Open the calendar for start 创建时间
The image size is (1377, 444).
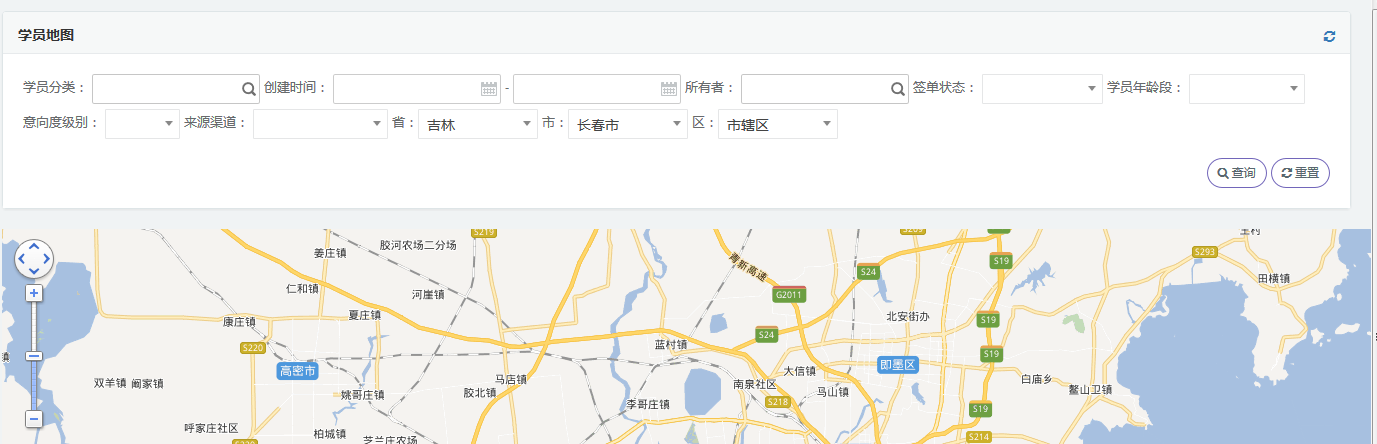[x=488, y=88]
